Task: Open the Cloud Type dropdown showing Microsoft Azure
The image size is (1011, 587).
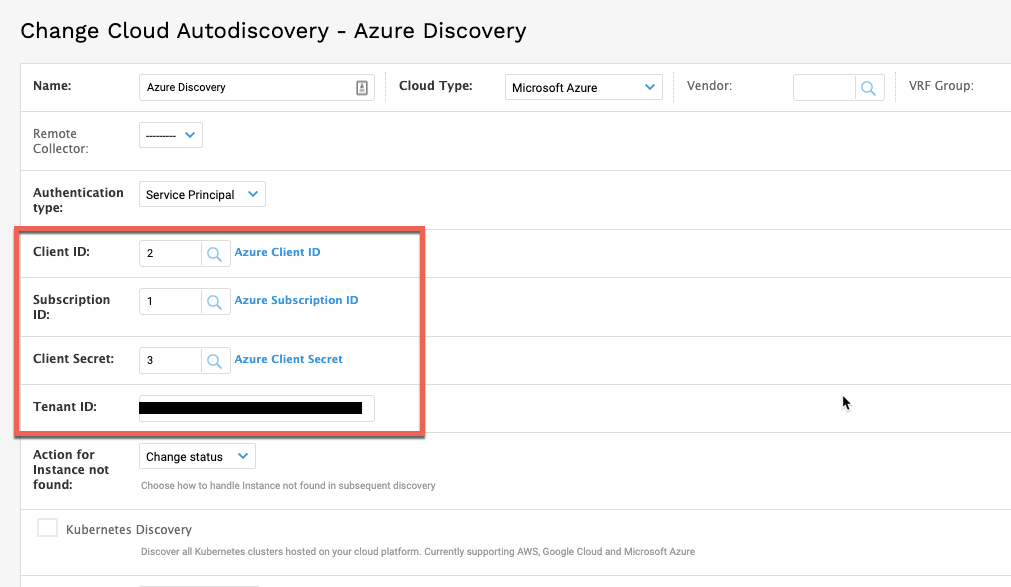Action: tap(584, 87)
